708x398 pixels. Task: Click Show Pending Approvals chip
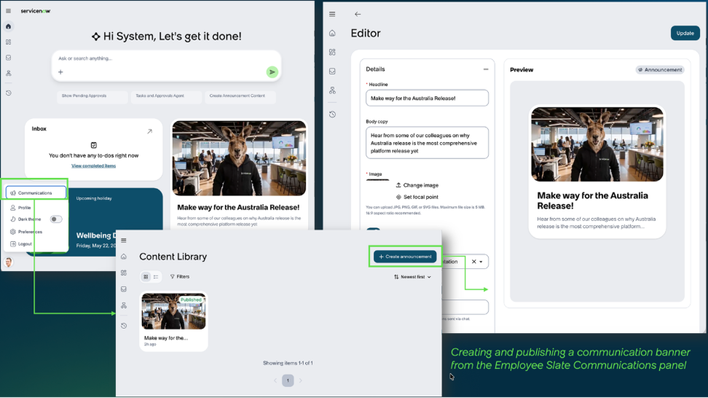(x=92, y=96)
